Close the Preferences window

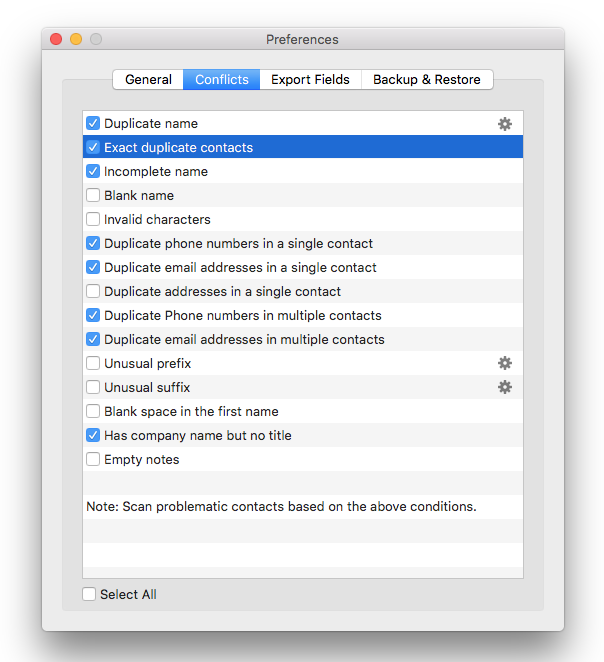56,39
